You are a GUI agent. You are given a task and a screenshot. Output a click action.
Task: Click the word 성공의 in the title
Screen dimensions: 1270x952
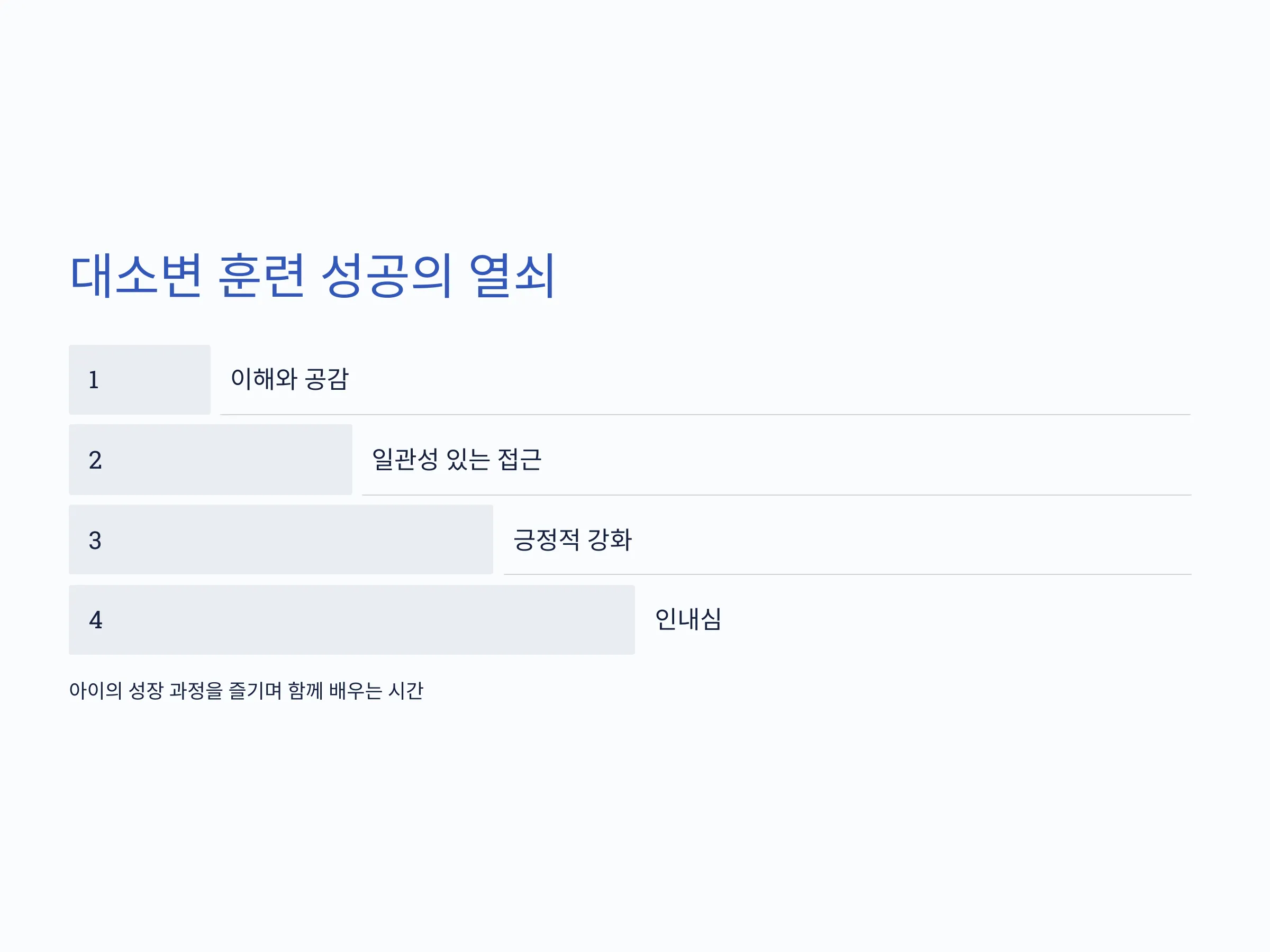(x=386, y=276)
